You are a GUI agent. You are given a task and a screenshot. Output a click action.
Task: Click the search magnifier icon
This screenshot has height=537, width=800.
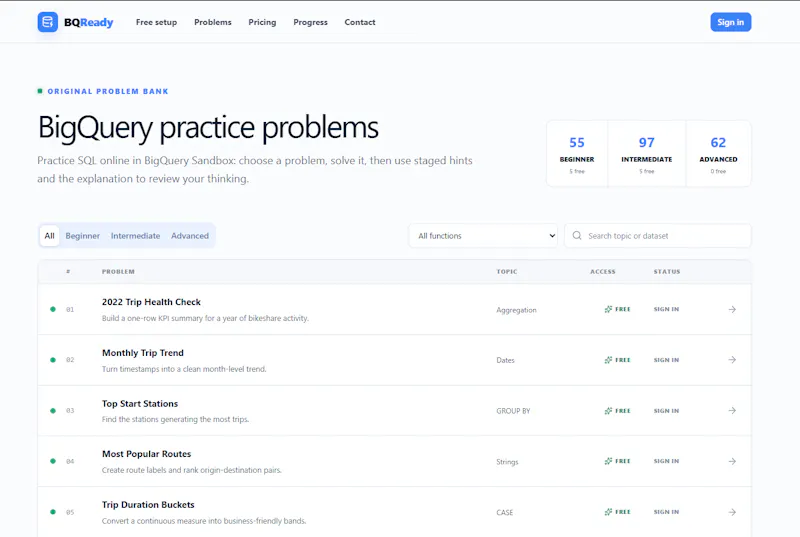click(x=577, y=236)
